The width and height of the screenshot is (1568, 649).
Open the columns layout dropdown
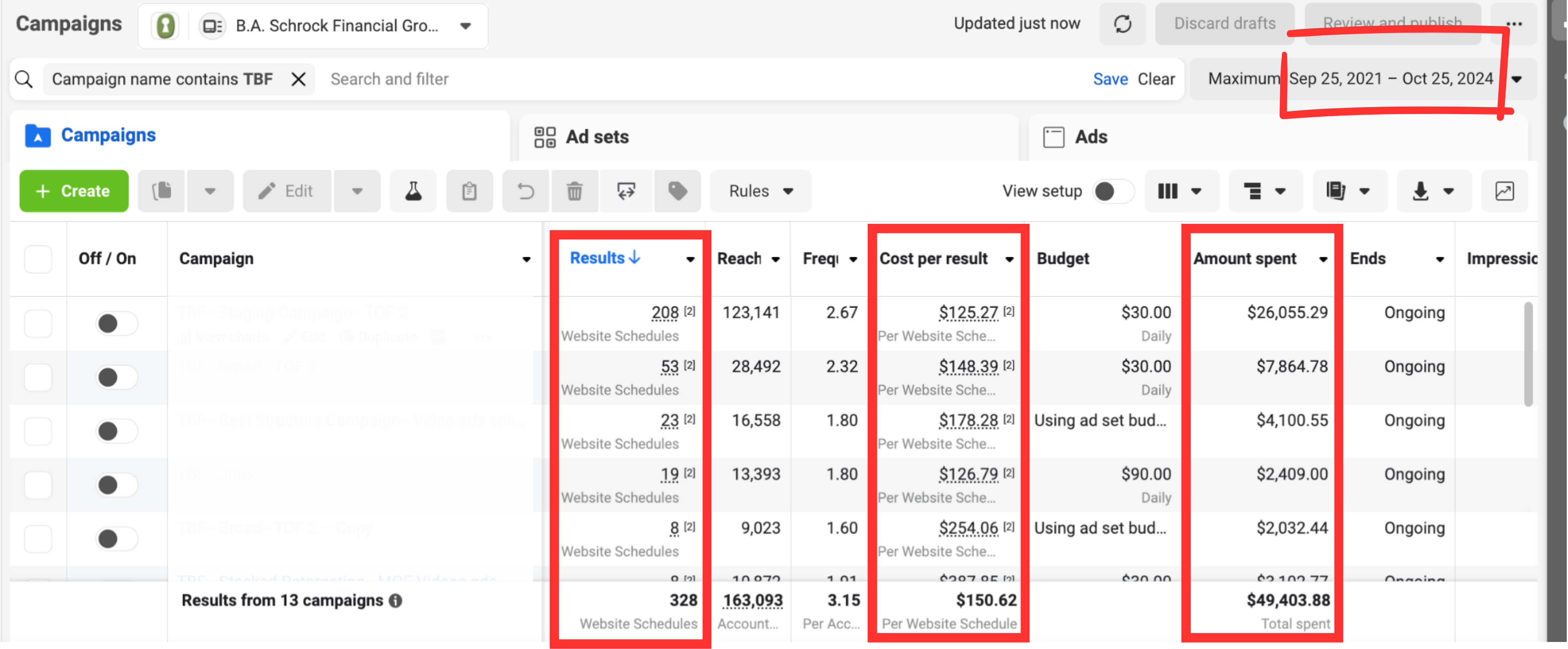pos(1181,191)
